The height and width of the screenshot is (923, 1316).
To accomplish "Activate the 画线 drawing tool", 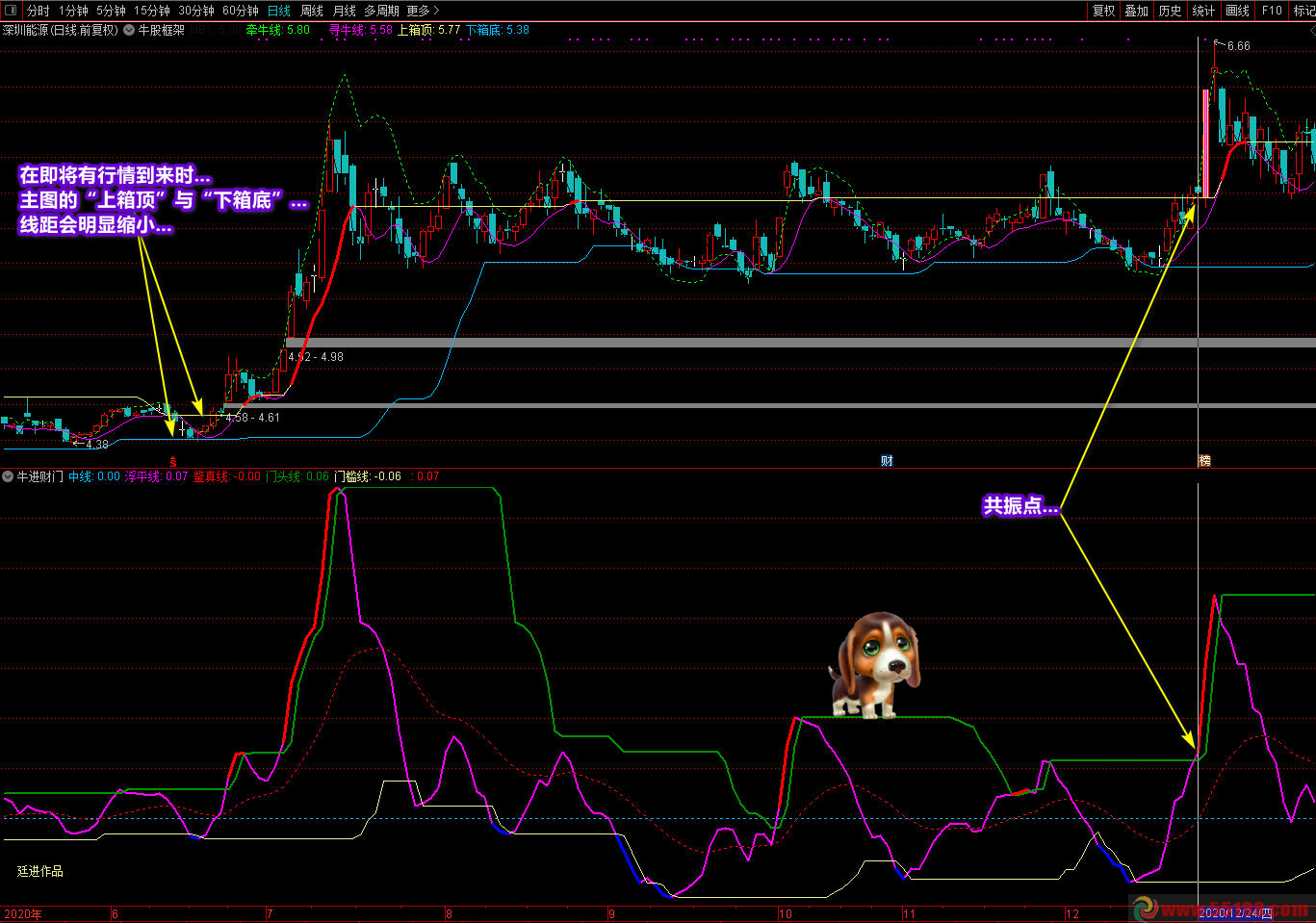I will (x=1237, y=11).
